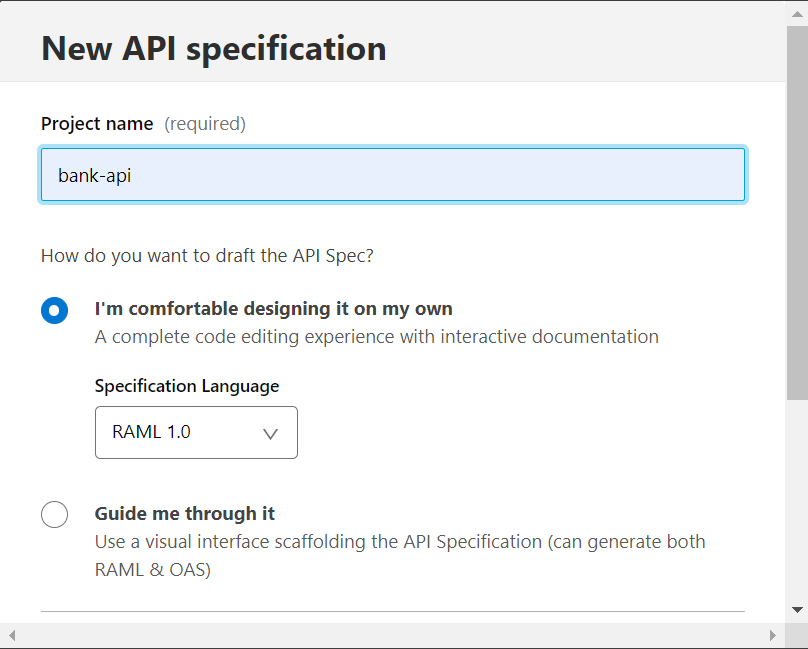Image resolution: width=808 pixels, height=649 pixels.
Task: Click the vertical scrollbar thumb
Action: (797, 210)
